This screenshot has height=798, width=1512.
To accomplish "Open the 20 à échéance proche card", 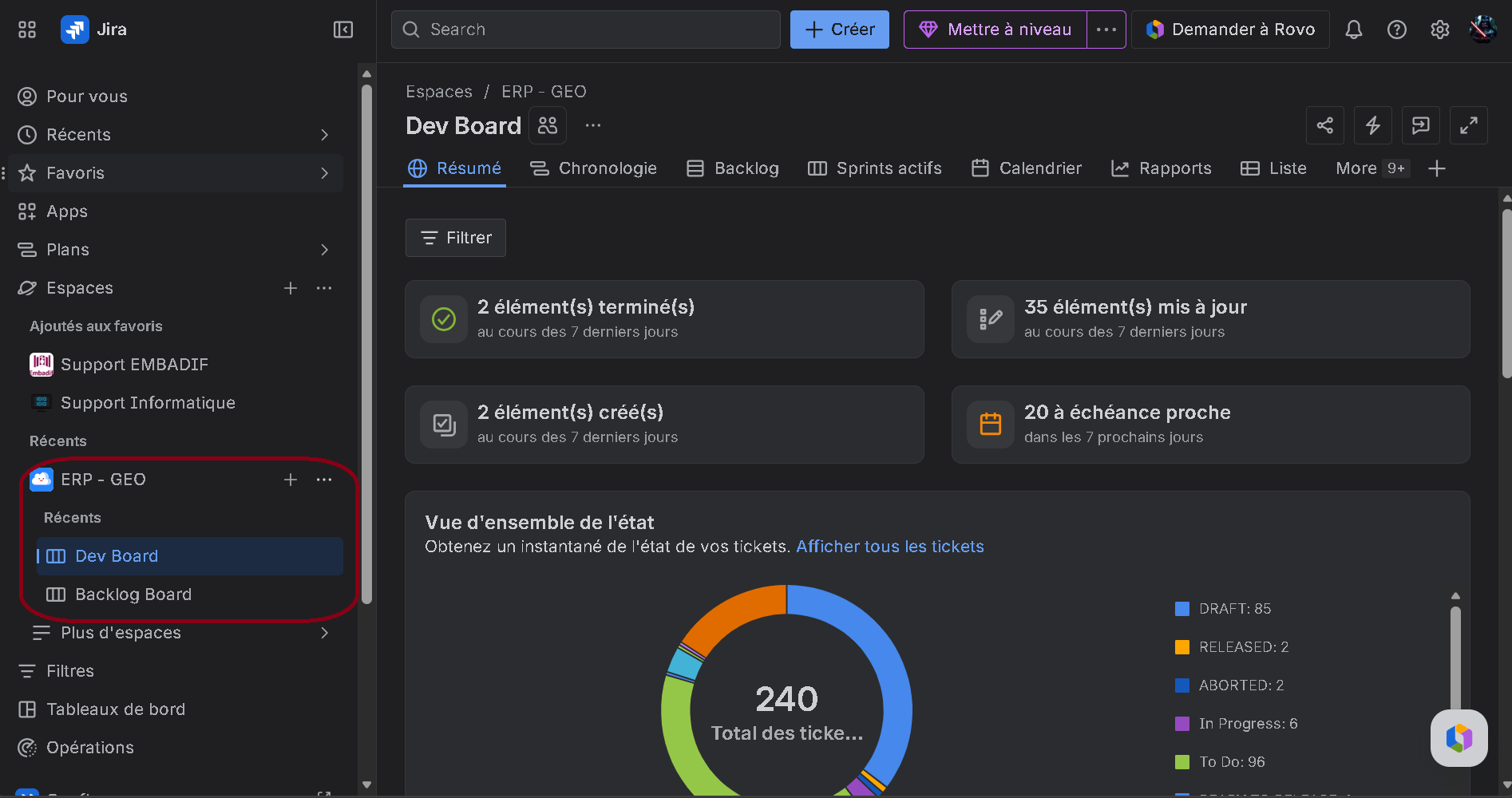I will 1210,425.
